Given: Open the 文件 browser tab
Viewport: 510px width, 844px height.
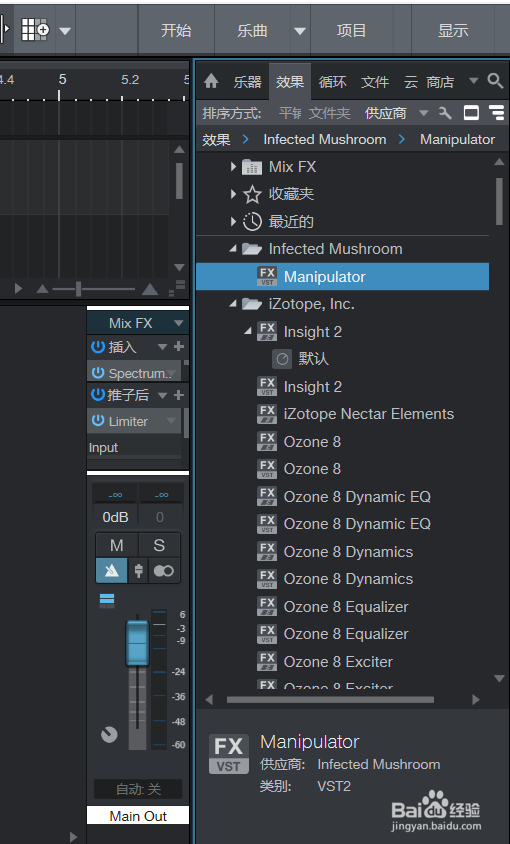Looking at the screenshot, I should point(375,82).
